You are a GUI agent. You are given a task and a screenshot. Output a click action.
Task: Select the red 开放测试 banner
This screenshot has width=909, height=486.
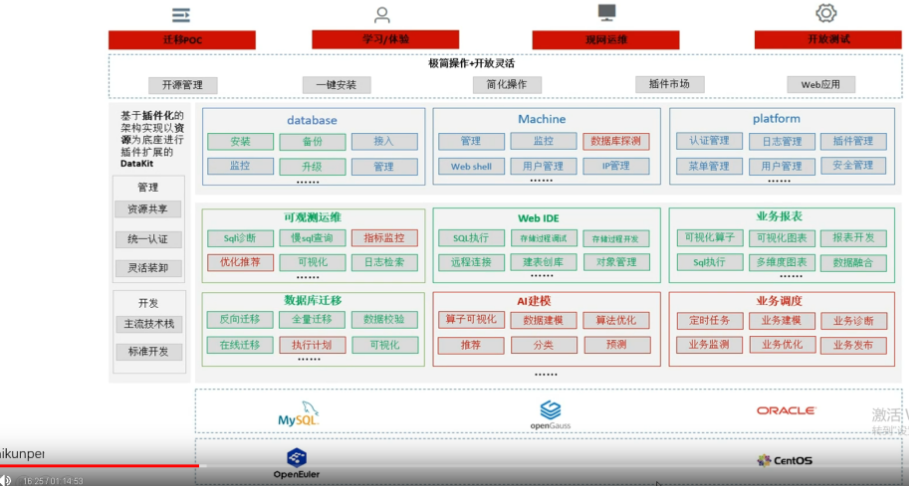pos(828,39)
